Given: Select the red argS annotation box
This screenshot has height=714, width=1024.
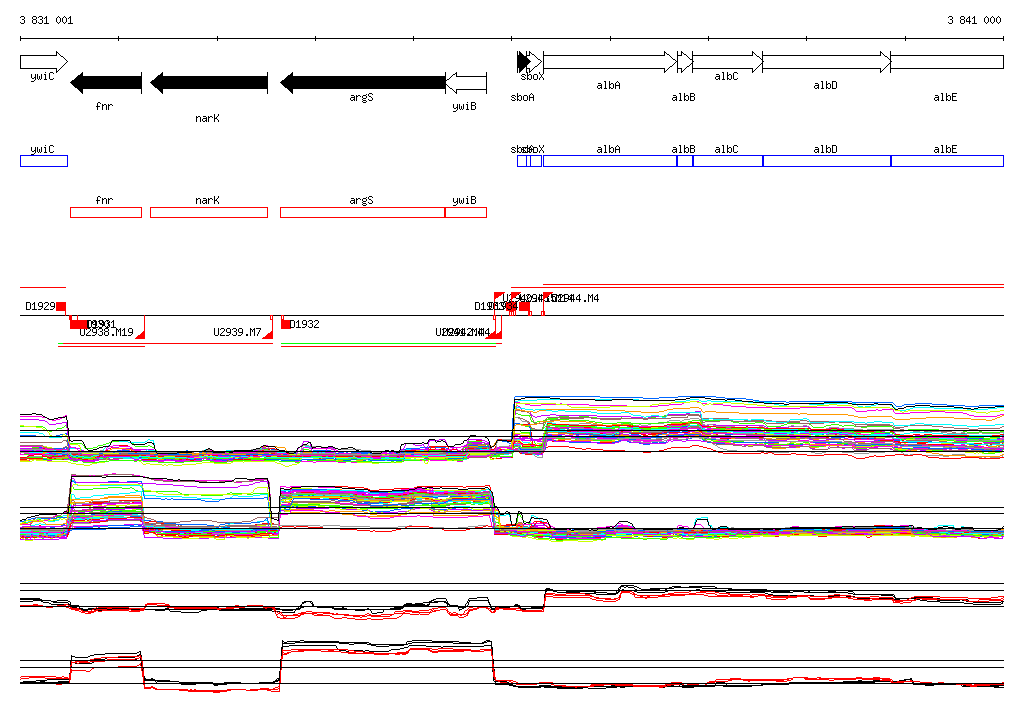Looking at the screenshot, I should coord(362,212).
